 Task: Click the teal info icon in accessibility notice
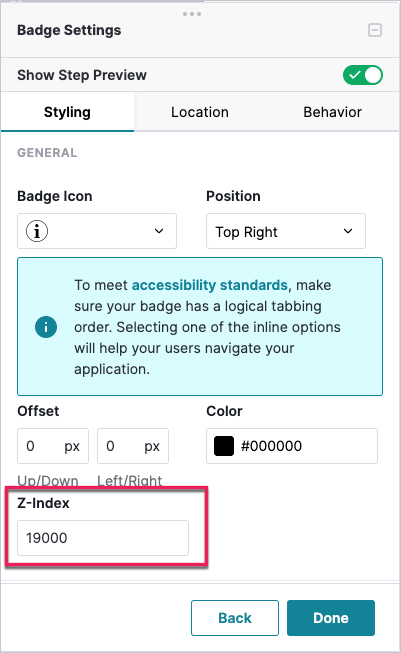coord(46,327)
